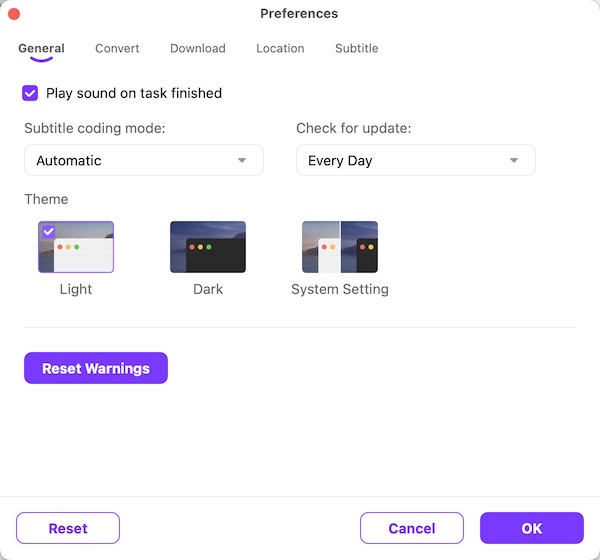Select the Dark theme thumbnail
Viewport: 600px width, 560px height.
tap(208, 247)
